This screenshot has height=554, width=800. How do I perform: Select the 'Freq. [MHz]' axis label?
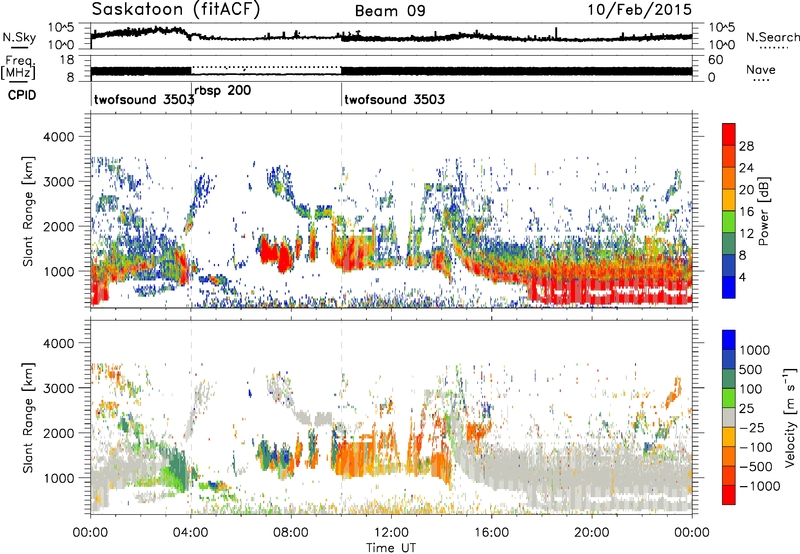click(x=19, y=67)
